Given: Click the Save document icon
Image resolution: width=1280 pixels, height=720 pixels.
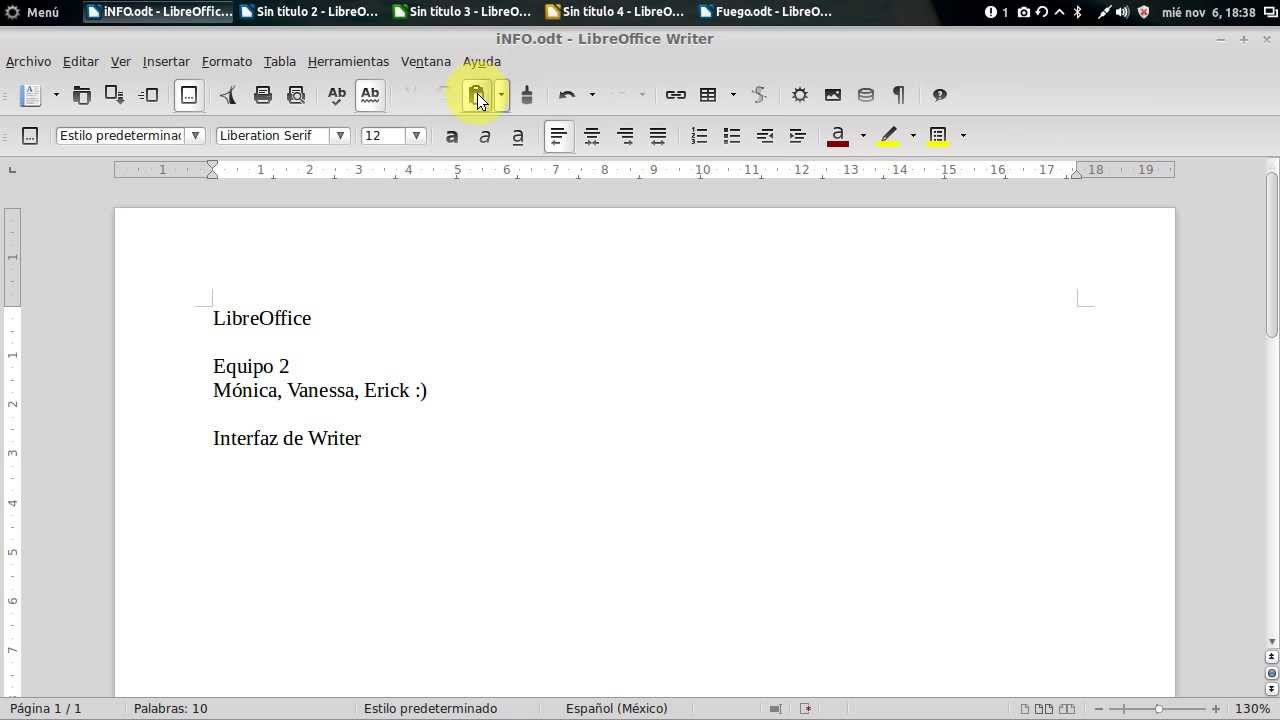Looking at the screenshot, I should pyautogui.click(x=115, y=95).
